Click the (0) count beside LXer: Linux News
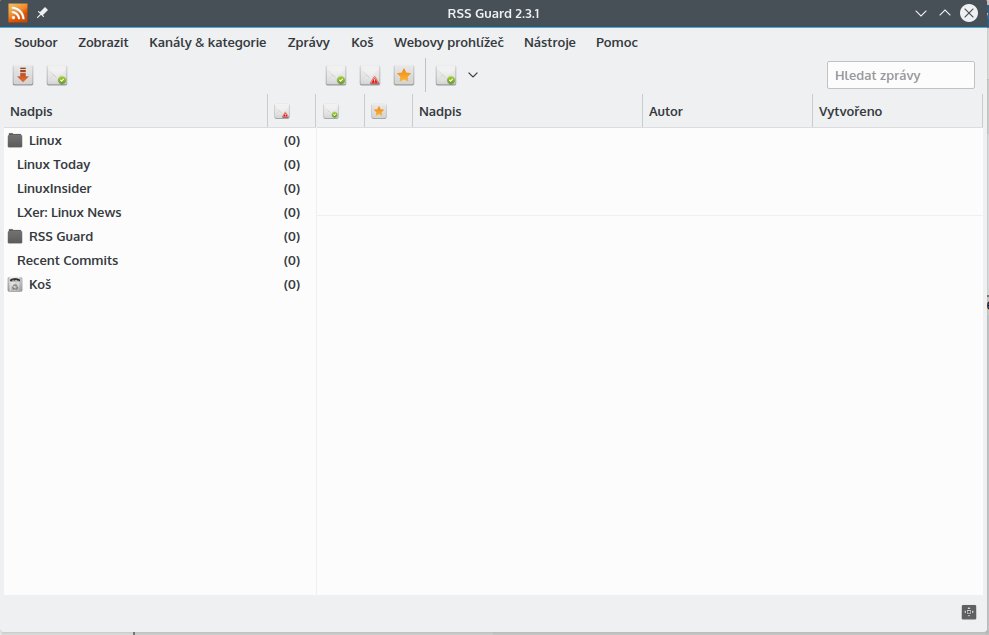 click(291, 213)
